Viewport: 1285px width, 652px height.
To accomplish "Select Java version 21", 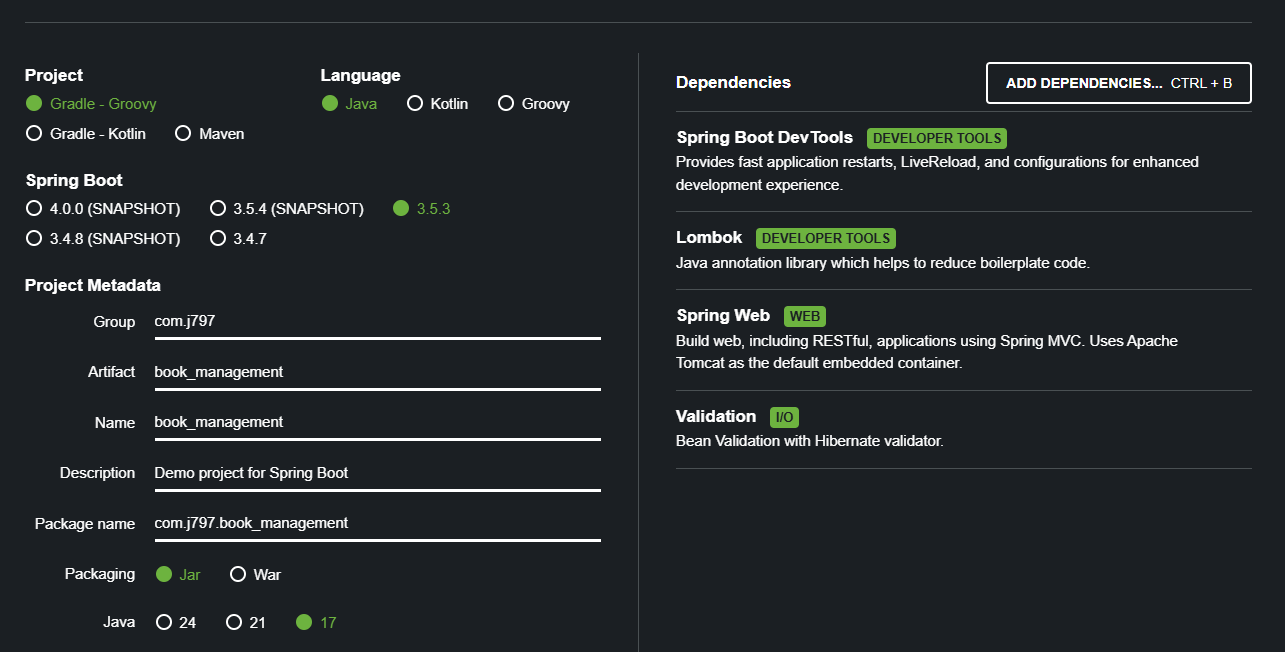I will [246, 623].
